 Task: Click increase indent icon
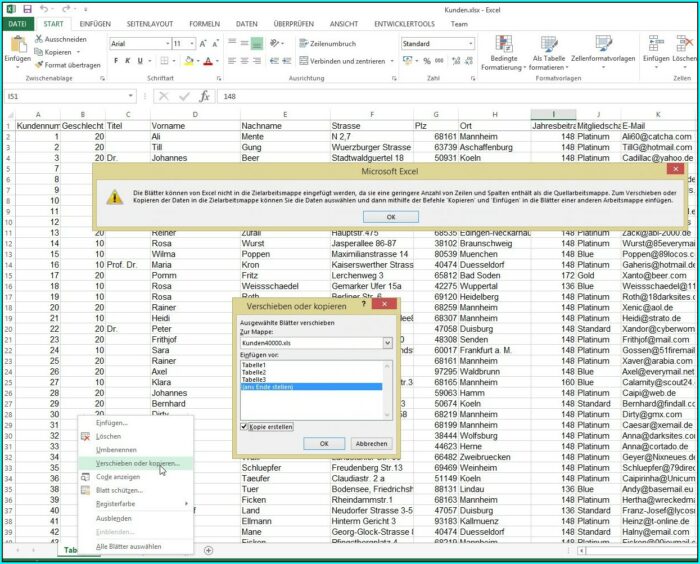287,61
